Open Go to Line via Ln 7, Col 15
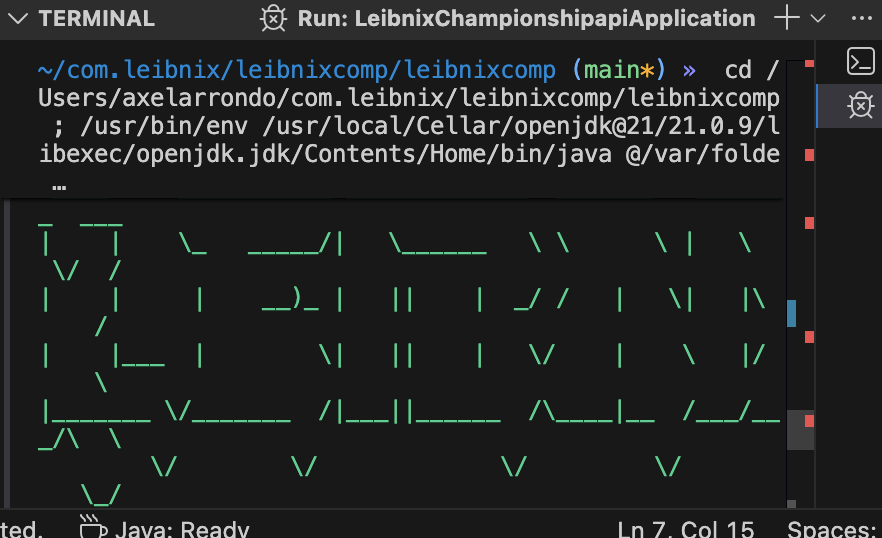The height and width of the screenshot is (538, 882). click(684, 529)
